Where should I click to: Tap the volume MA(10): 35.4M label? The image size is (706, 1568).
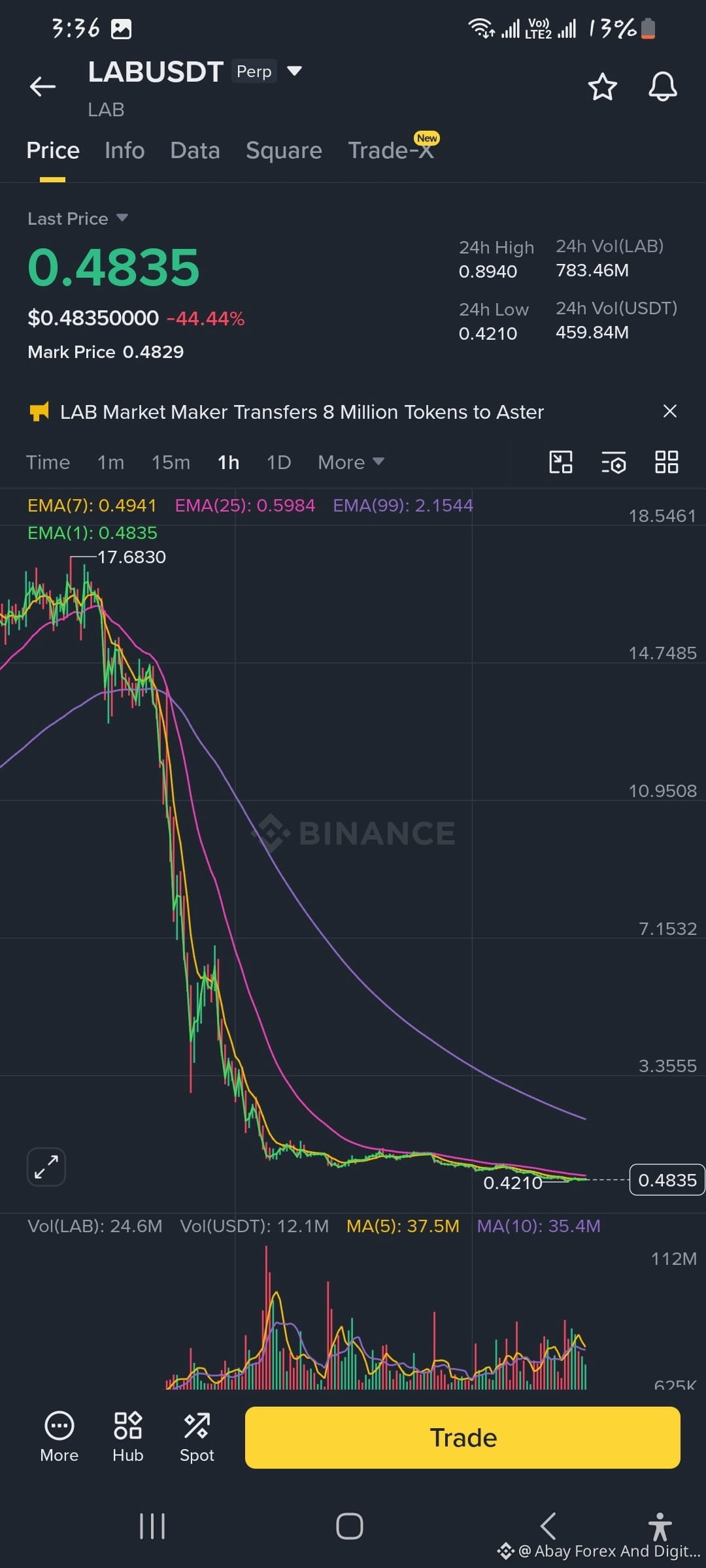(x=539, y=1226)
